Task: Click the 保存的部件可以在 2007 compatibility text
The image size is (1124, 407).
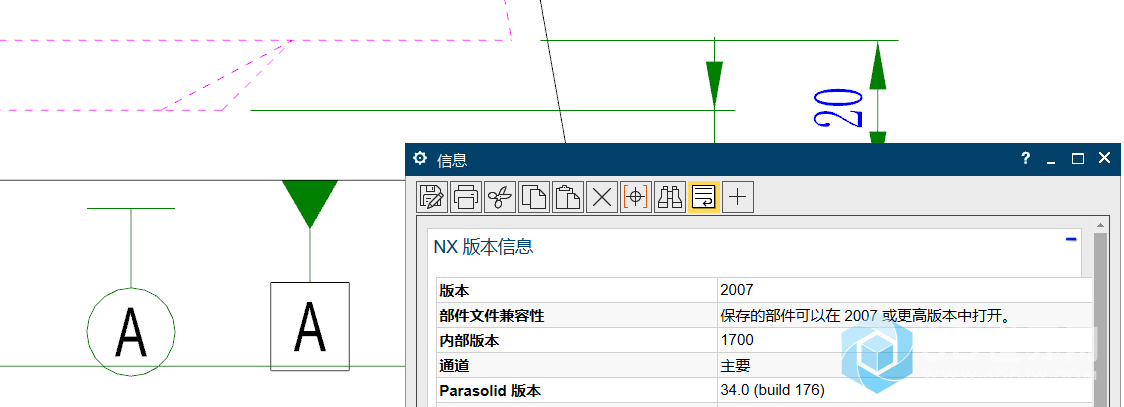Action: pyautogui.click(x=865, y=315)
